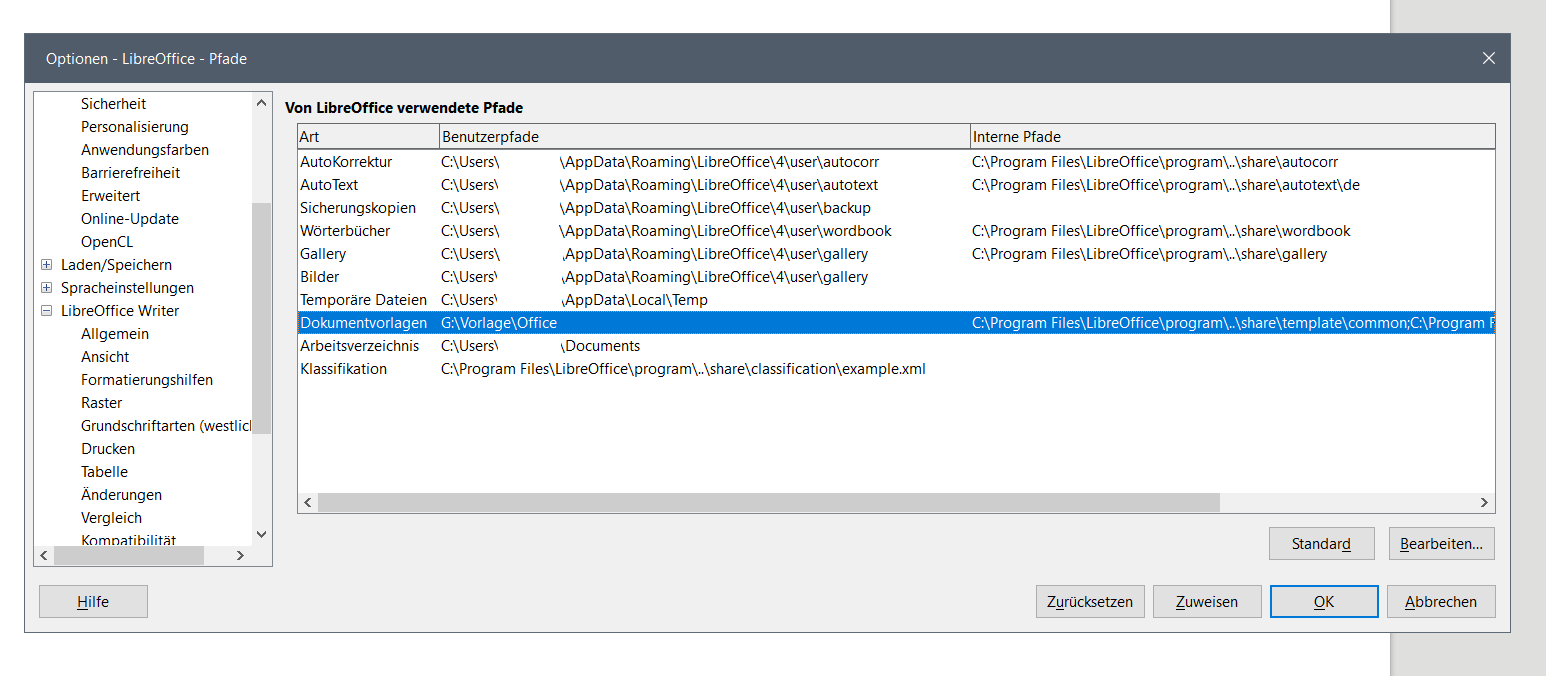Open the Anwendungsfarben settings page
The width and height of the screenshot is (1546, 676).
[x=145, y=150]
